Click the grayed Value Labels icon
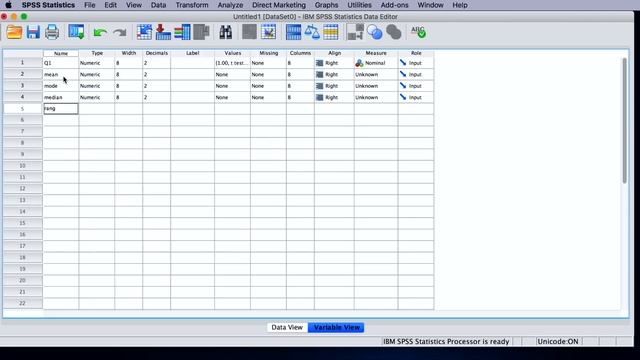 [x=355, y=32]
